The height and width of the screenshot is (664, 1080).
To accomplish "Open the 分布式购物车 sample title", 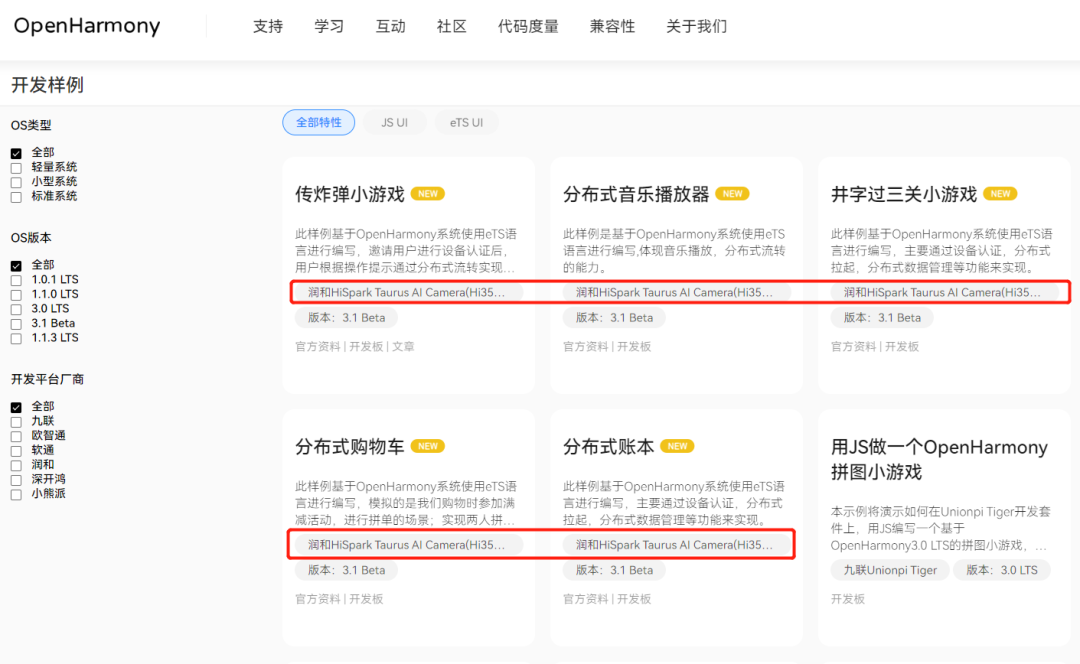I will [x=350, y=446].
